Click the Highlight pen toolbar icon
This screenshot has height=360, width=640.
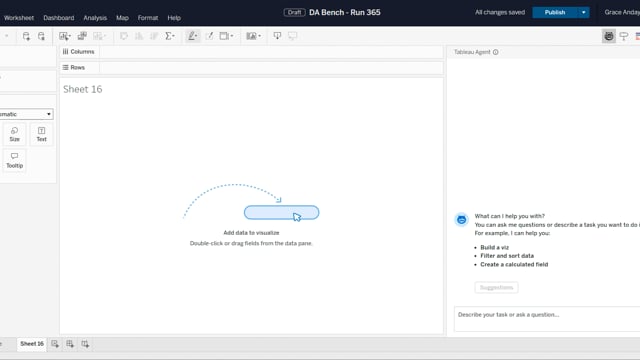(x=193, y=36)
